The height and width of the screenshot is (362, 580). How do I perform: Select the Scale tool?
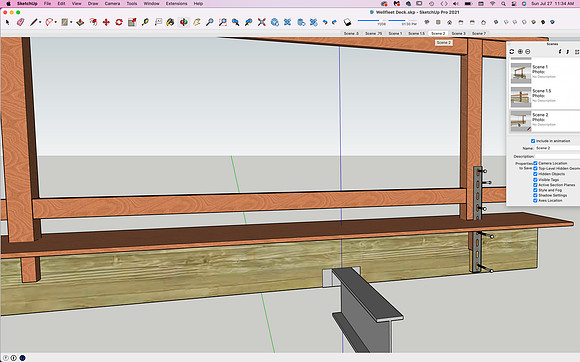coord(132,22)
